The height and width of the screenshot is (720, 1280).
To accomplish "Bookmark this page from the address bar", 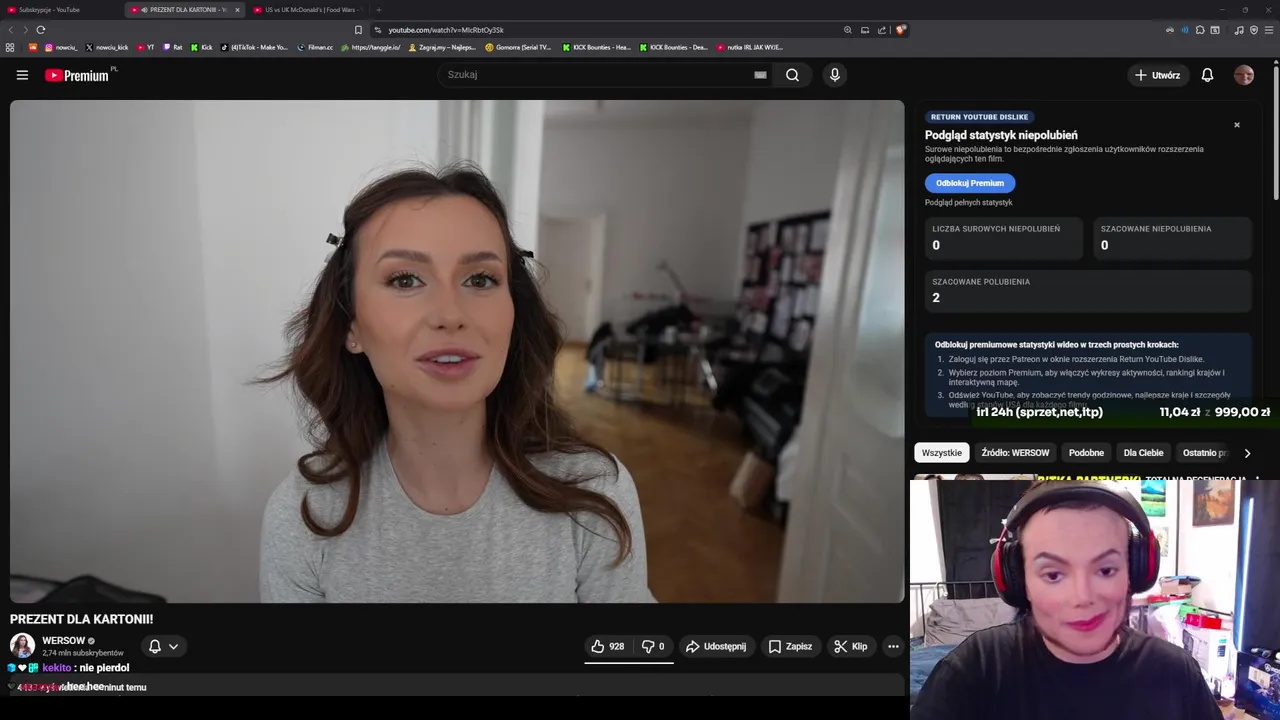I will (x=358, y=30).
